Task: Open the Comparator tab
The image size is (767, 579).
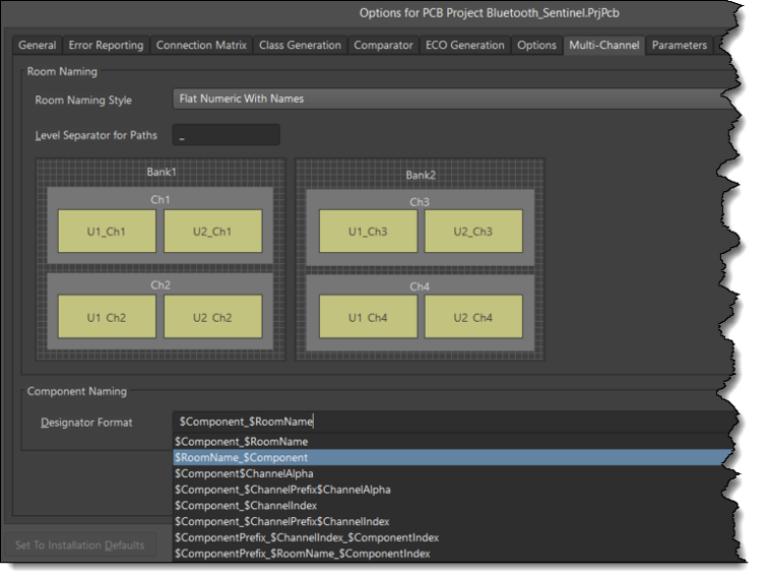Action: [383, 45]
